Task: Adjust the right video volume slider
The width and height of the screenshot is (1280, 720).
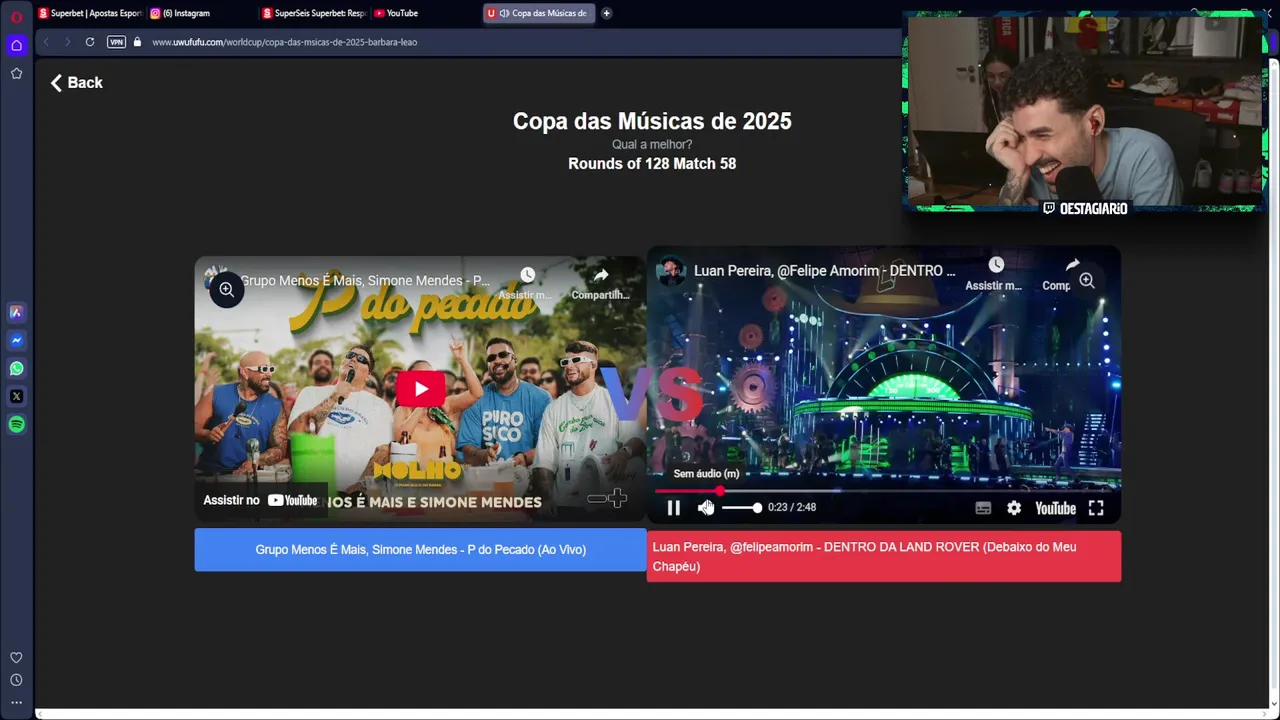Action: [x=742, y=508]
